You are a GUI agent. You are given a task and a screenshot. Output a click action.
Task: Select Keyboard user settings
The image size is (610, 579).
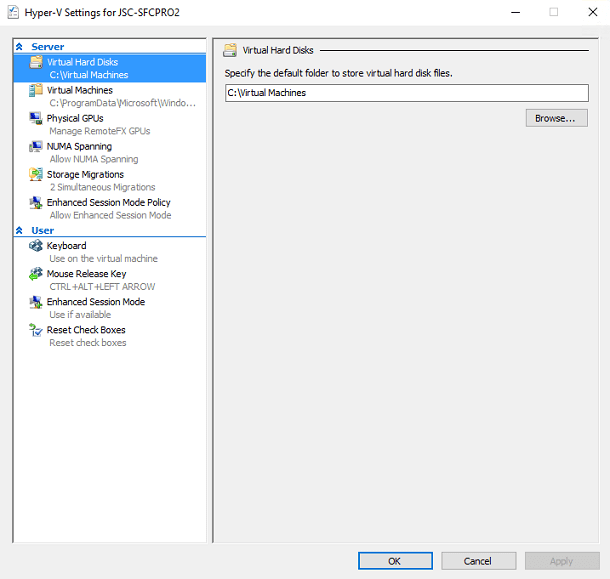(110, 252)
